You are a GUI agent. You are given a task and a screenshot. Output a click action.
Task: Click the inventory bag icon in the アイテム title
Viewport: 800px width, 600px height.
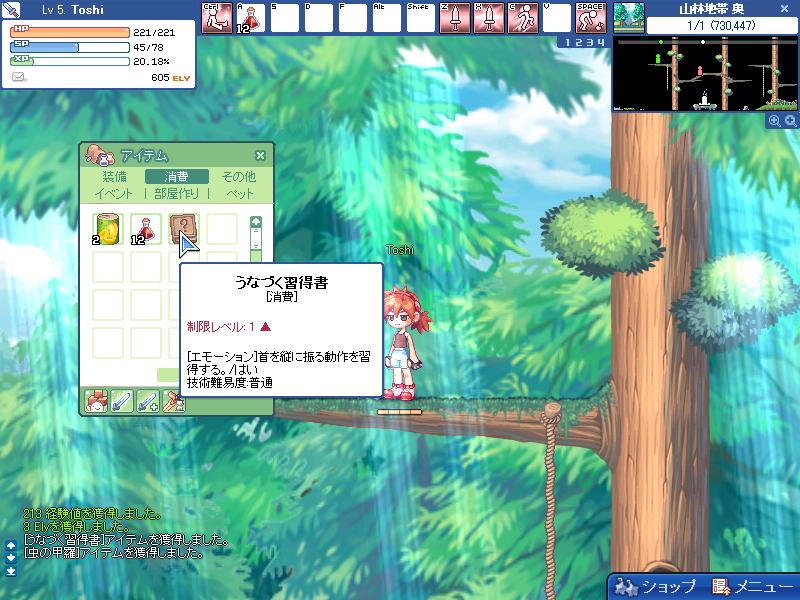100,155
